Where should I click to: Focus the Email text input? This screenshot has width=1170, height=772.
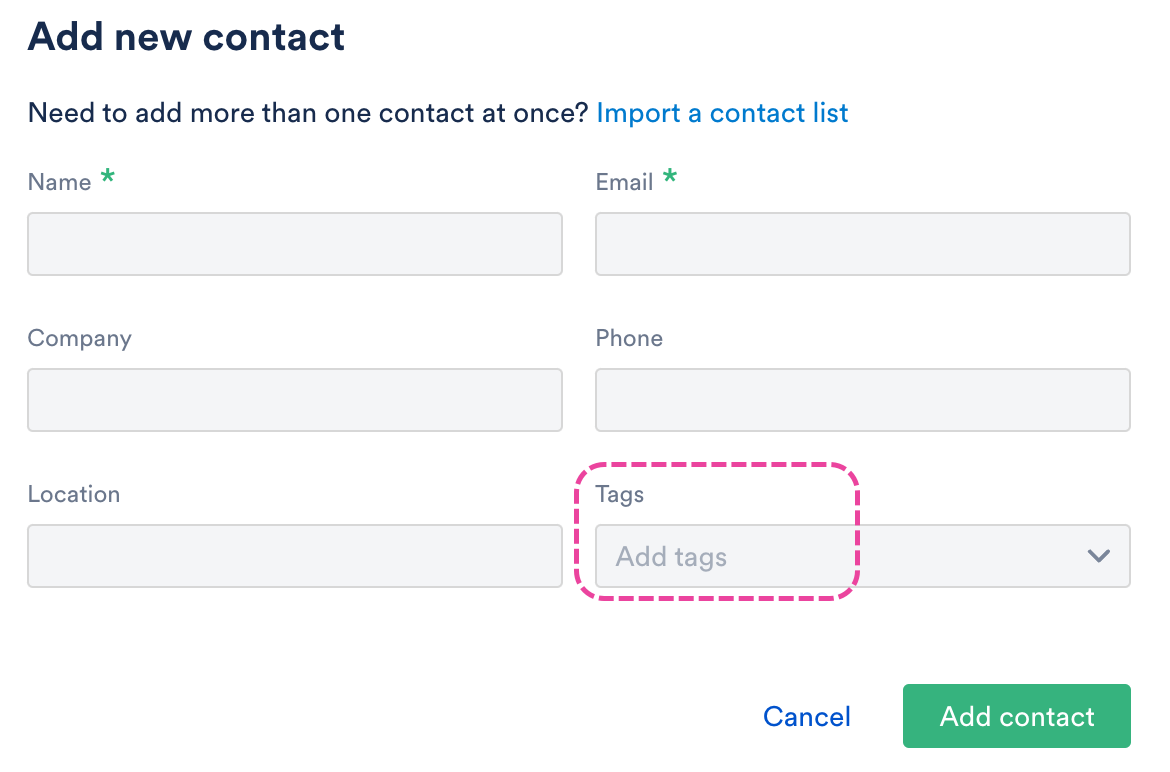coord(862,244)
